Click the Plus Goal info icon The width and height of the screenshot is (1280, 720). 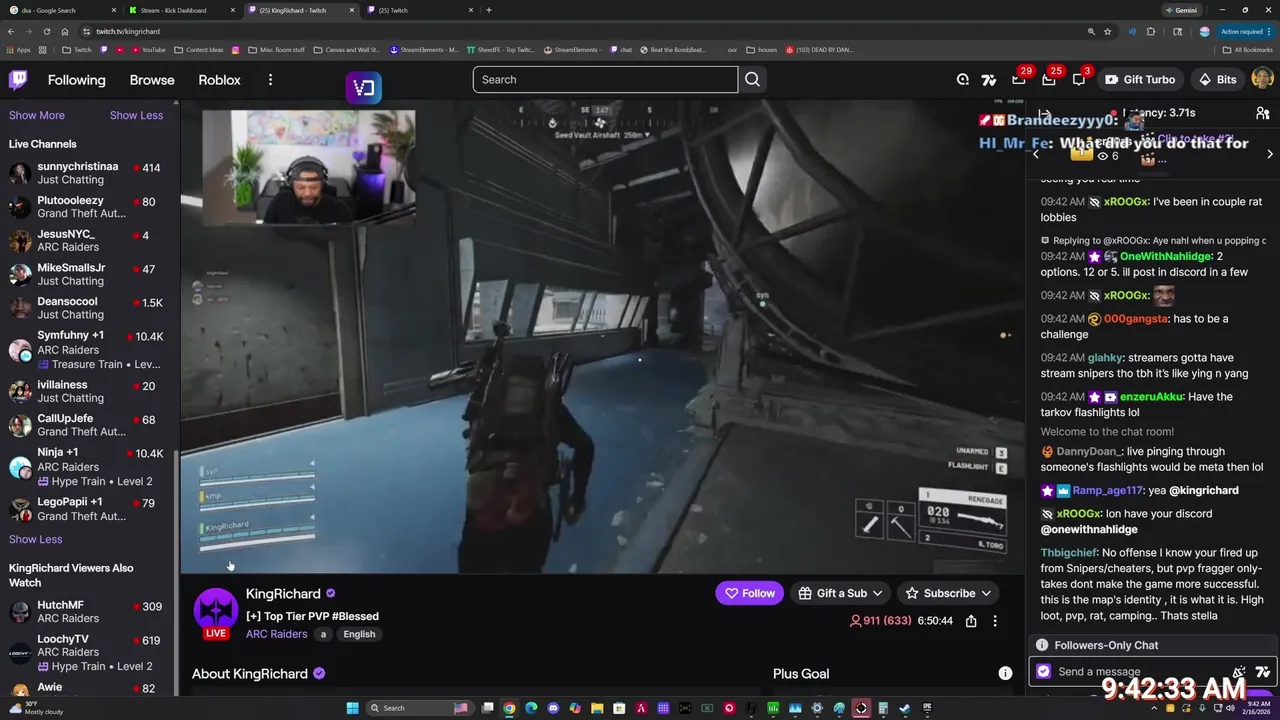1005,673
